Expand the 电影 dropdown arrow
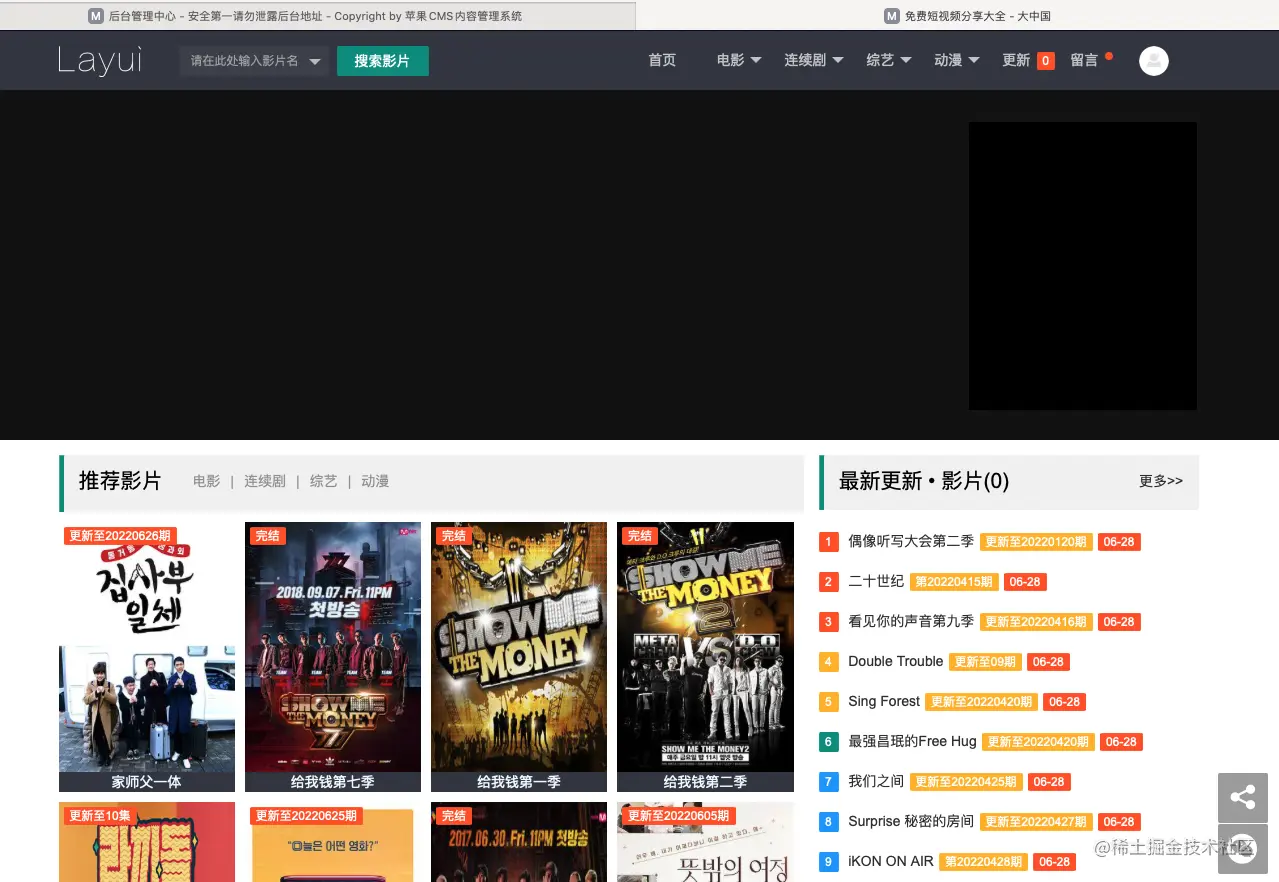1279x882 pixels. [756, 61]
